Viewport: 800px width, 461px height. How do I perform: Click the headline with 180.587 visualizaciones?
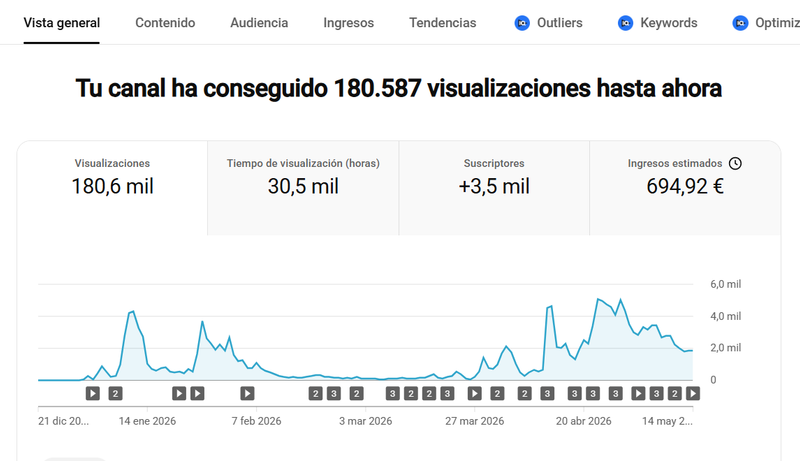(x=398, y=88)
